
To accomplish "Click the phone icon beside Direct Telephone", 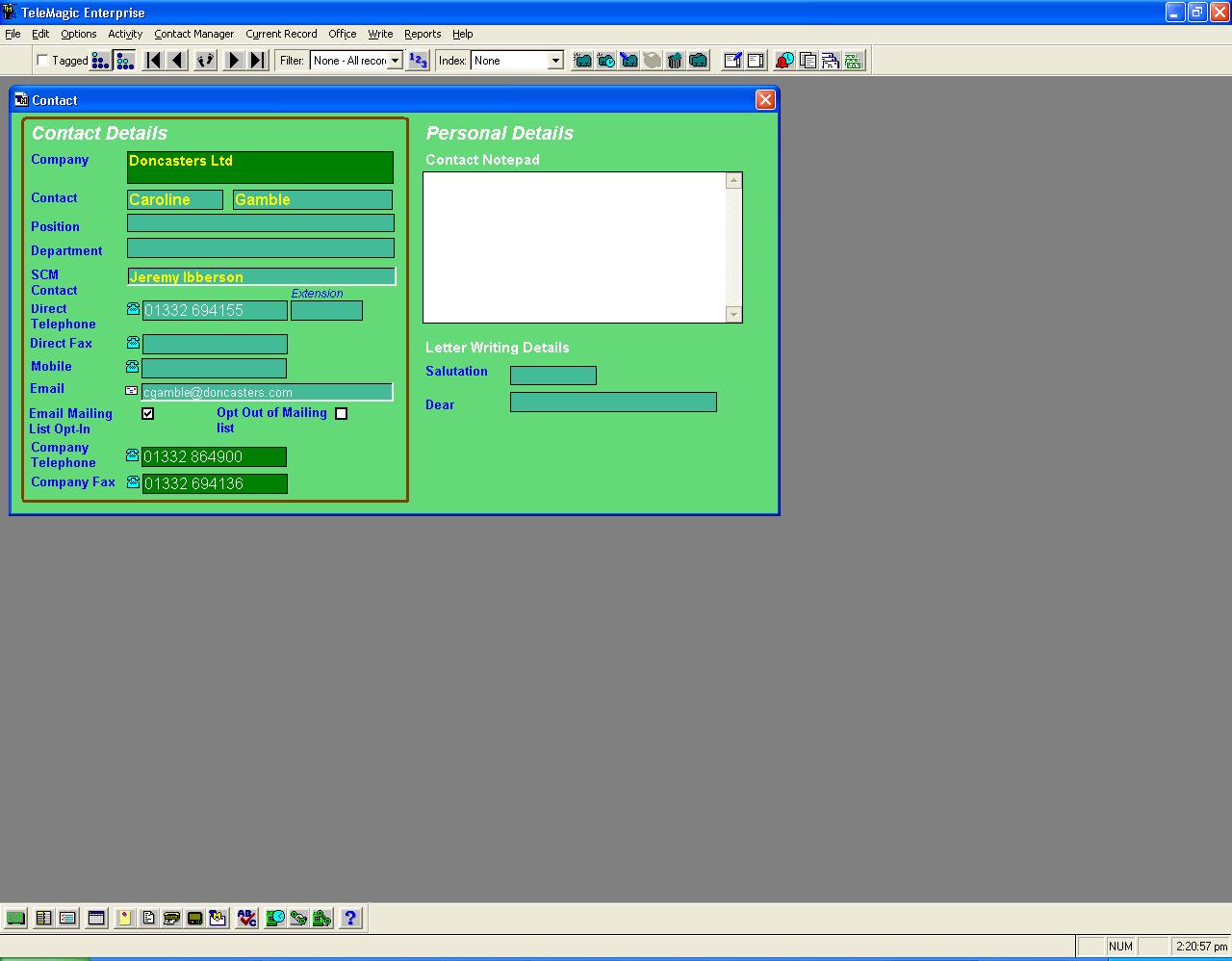I will (133, 309).
